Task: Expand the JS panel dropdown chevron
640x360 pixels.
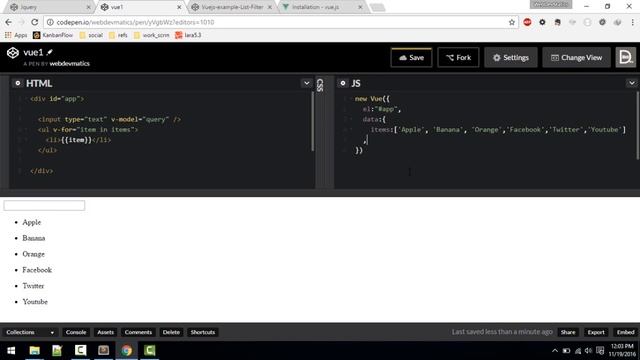Action: point(632,83)
